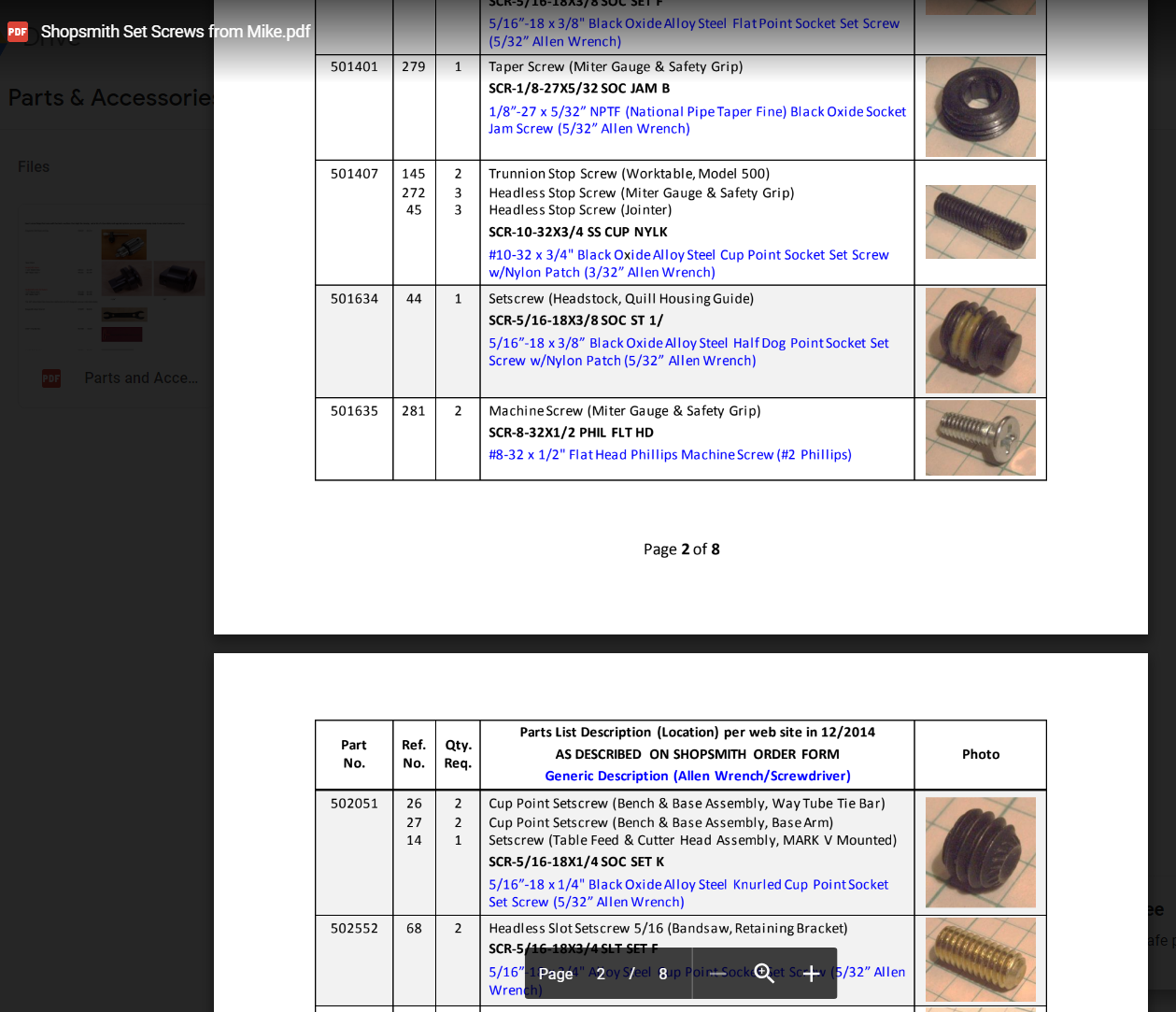Click the brass slot setscrew photo for 502552
The image size is (1176, 1012).
click(980, 960)
